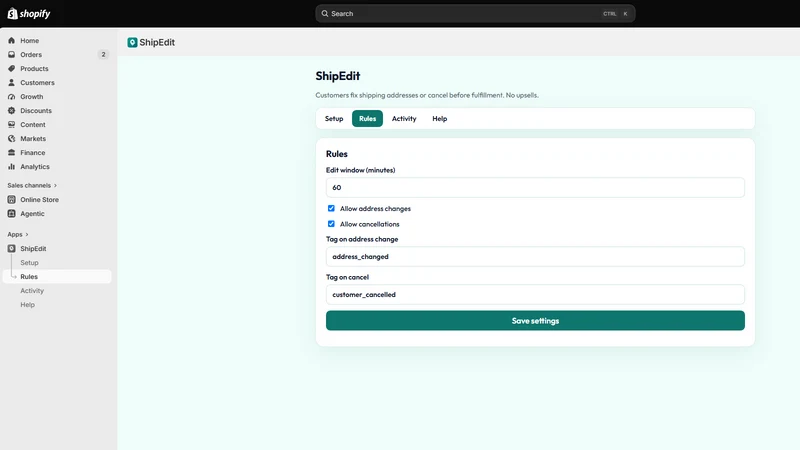Image resolution: width=800 pixels, height=450 pixels.
Task: Click the Finance bank icon
Action: pyautogui.click(x=11, y=153)
